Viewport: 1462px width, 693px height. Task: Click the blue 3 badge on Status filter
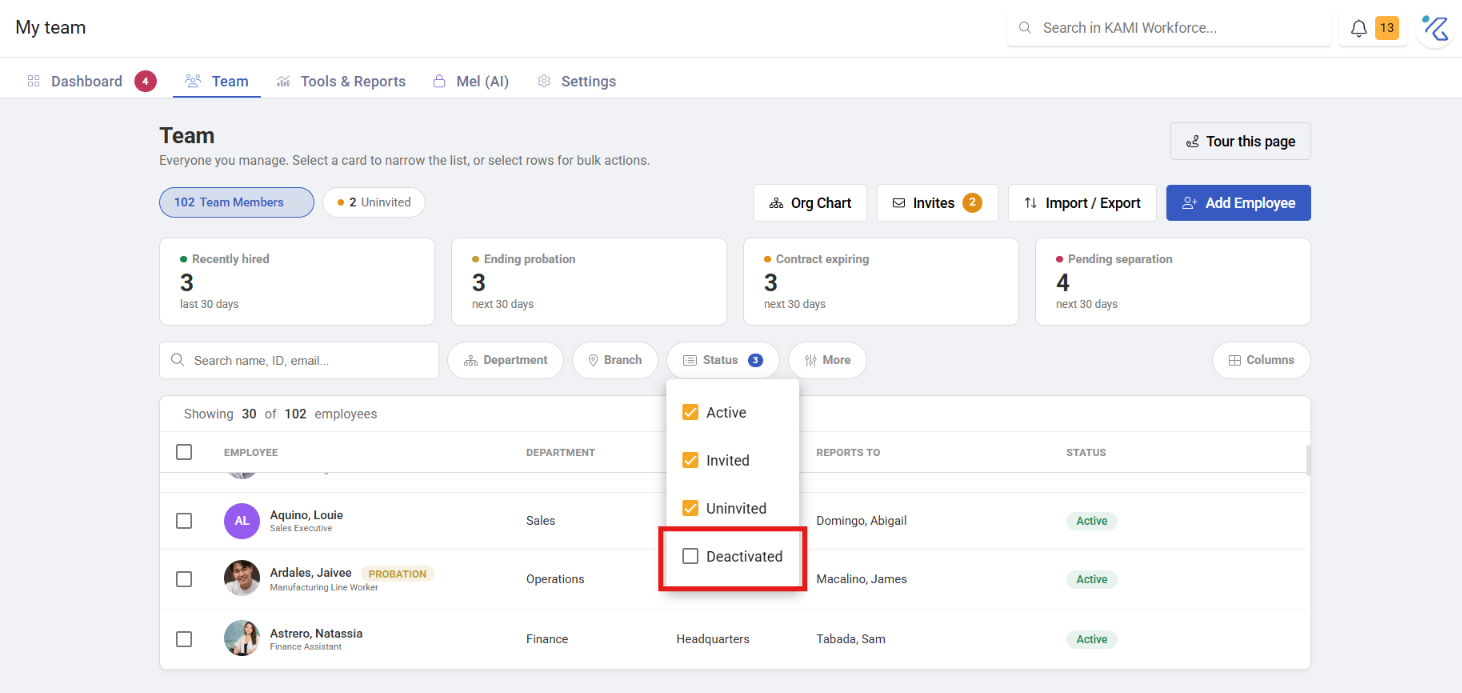(755, 360)
